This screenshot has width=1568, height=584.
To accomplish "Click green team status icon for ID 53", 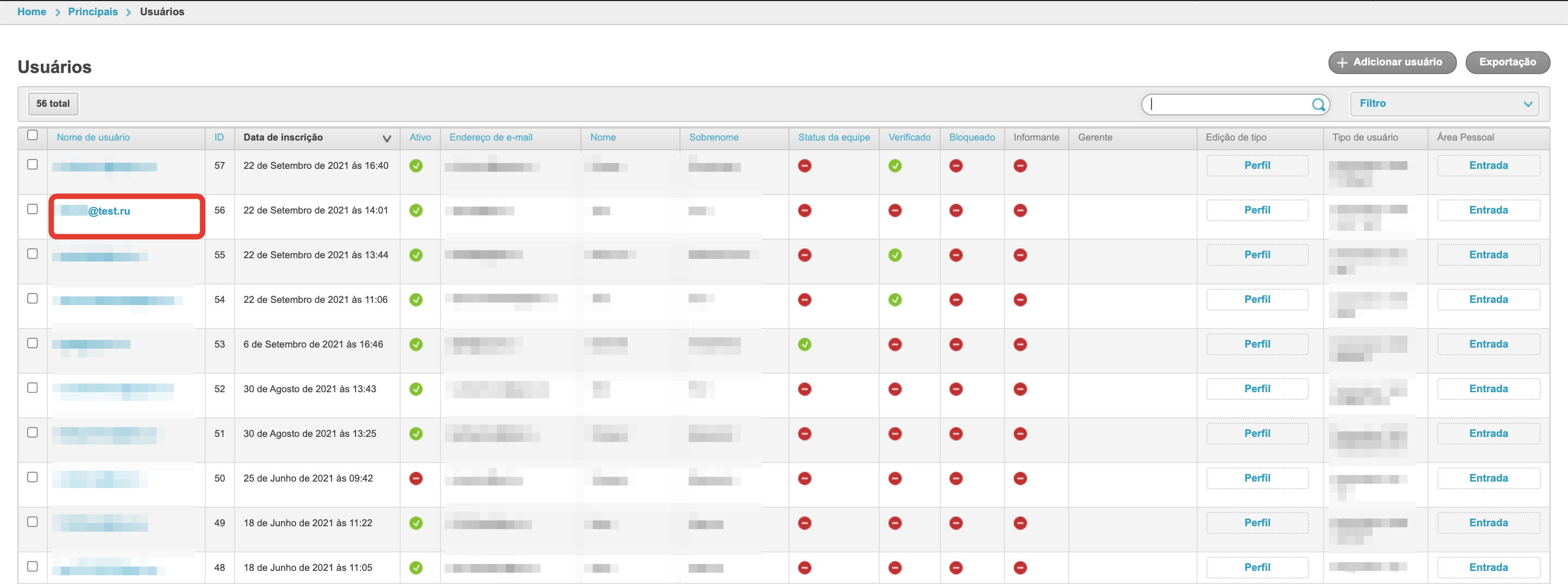I will (804, 345).
